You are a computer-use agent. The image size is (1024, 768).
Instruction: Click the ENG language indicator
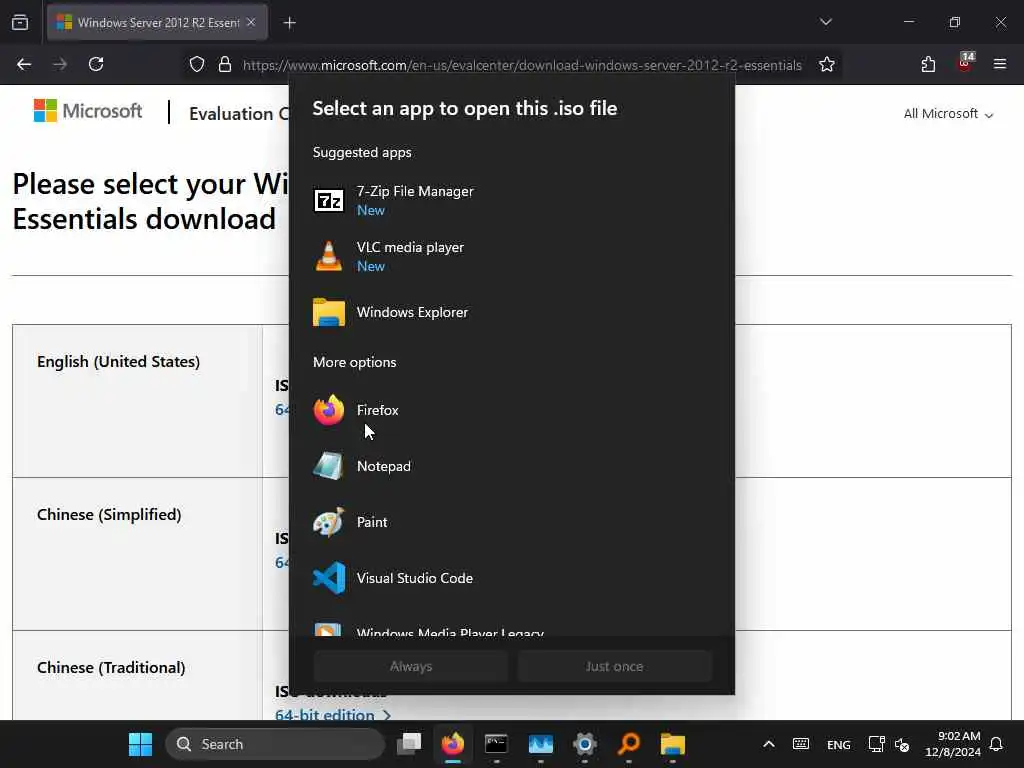click(839, 744)
